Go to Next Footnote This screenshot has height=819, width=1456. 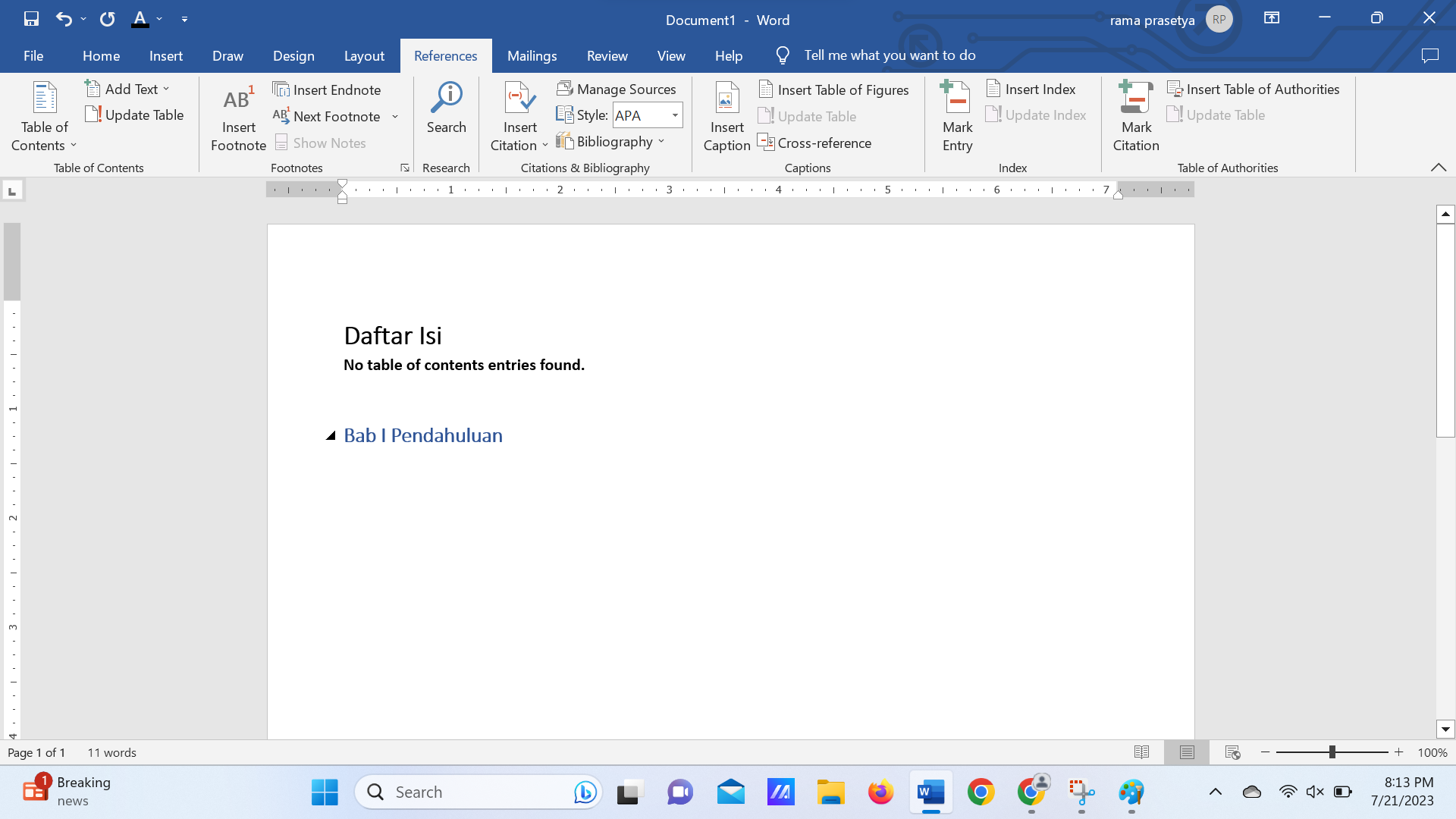point(327,117)
